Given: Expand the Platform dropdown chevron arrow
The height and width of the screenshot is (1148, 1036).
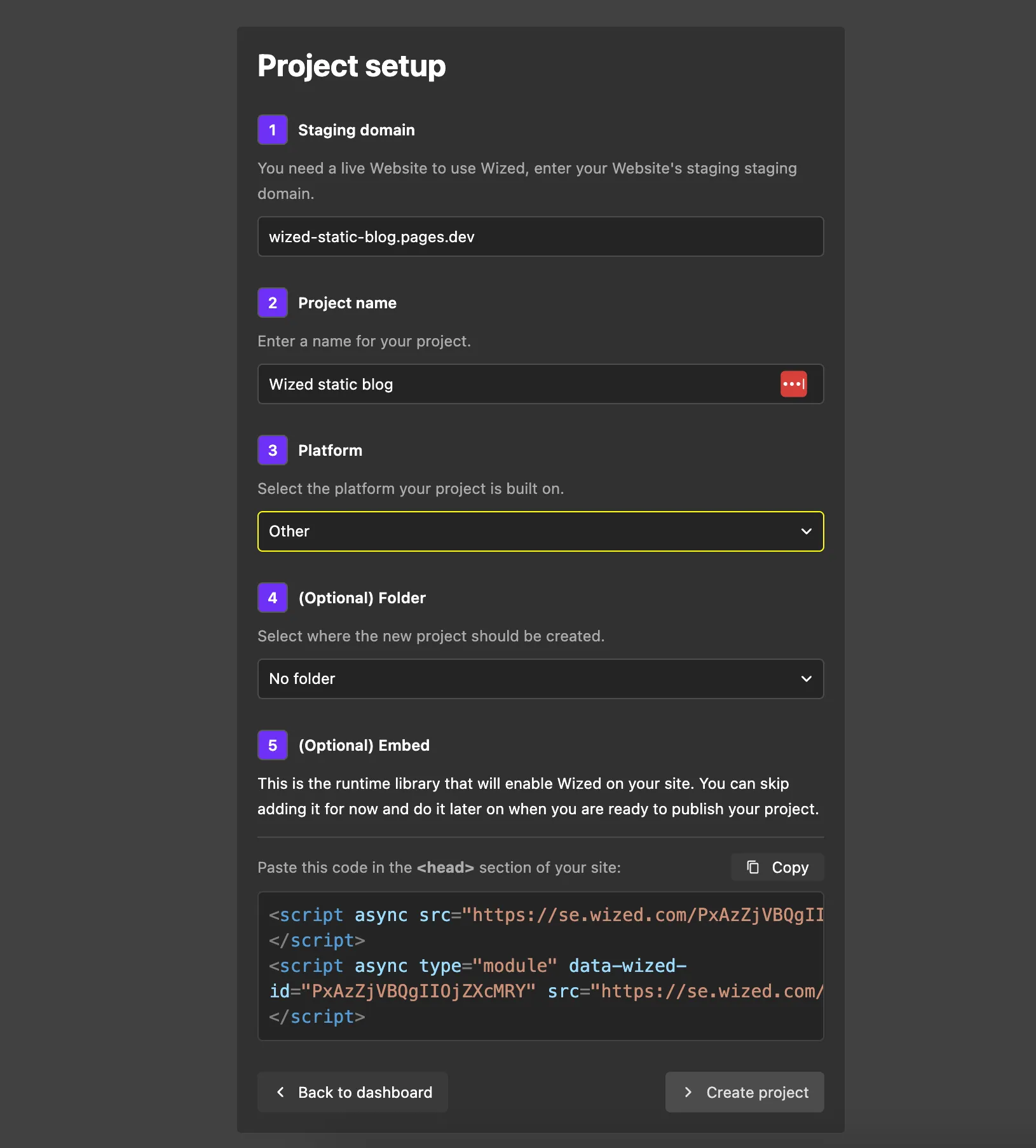Looking at the screenshot, I should (806, 531).
